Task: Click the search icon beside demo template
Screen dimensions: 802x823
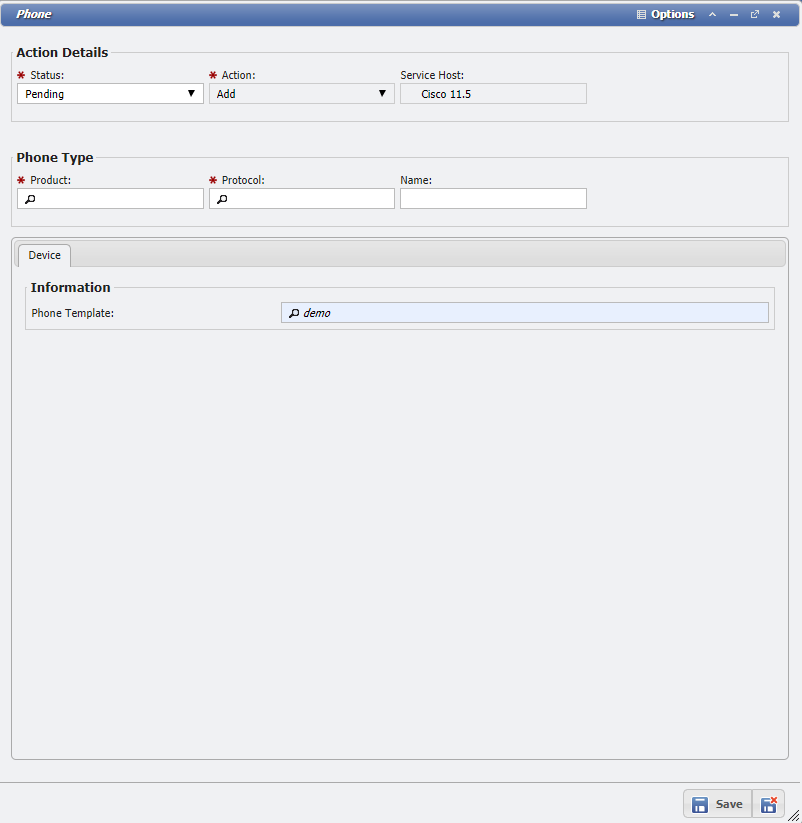Action: (x=294, y=314)
